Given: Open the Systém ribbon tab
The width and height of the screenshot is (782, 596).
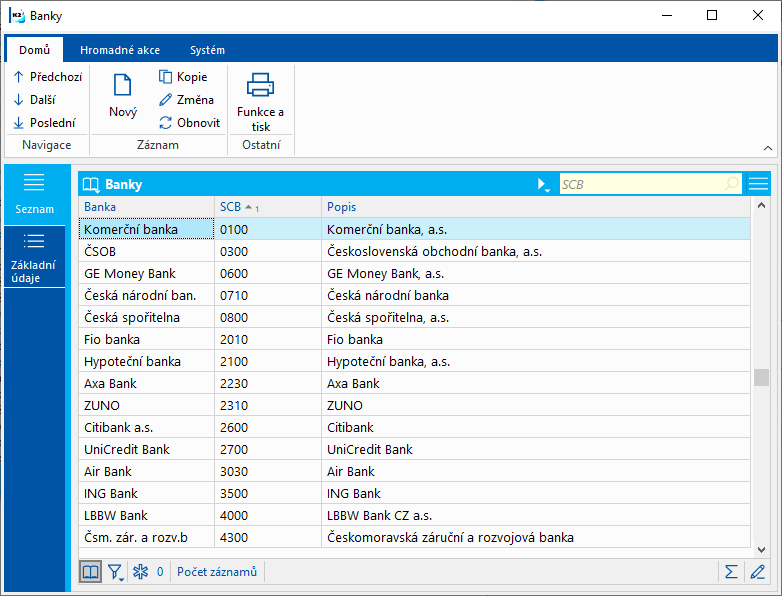Looking at the screenshot, I should (207, 50).
